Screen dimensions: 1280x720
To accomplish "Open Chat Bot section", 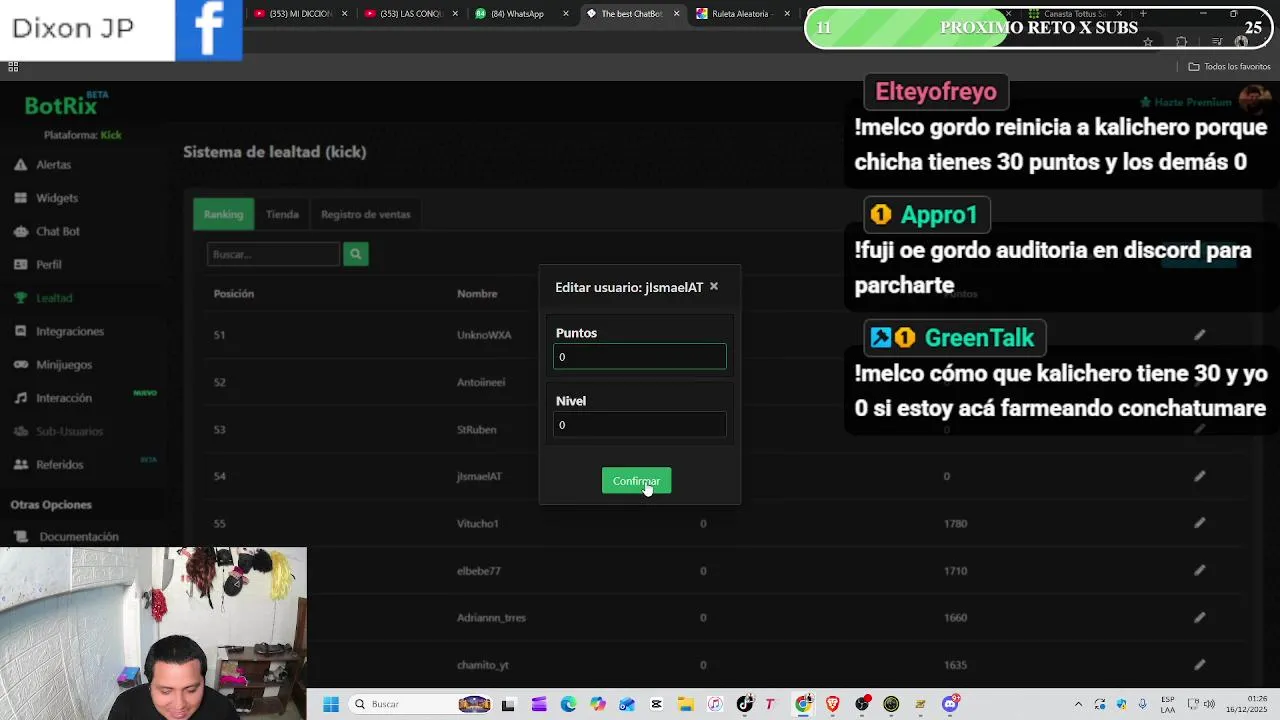I will point(46,231).
